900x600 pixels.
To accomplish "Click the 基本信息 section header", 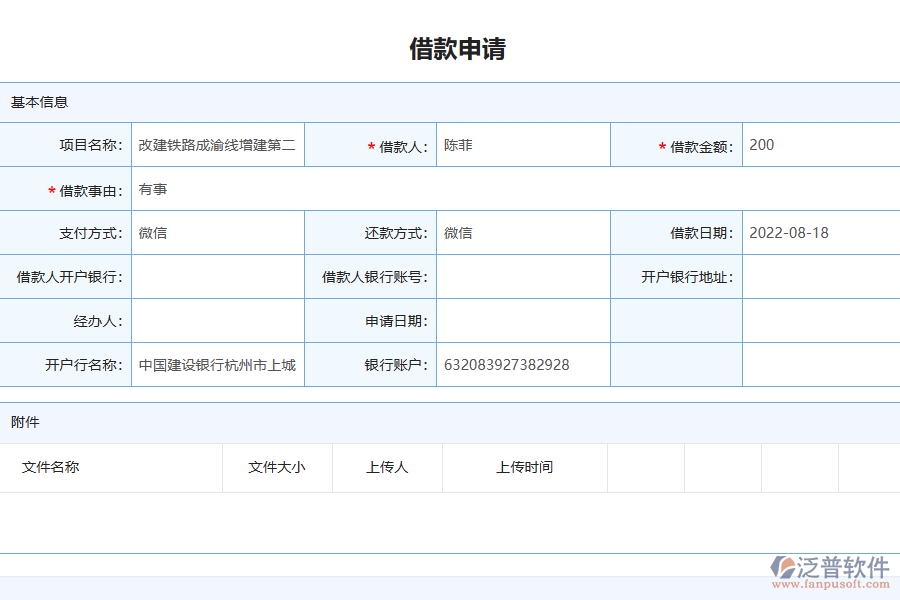I will pos(33,102).
